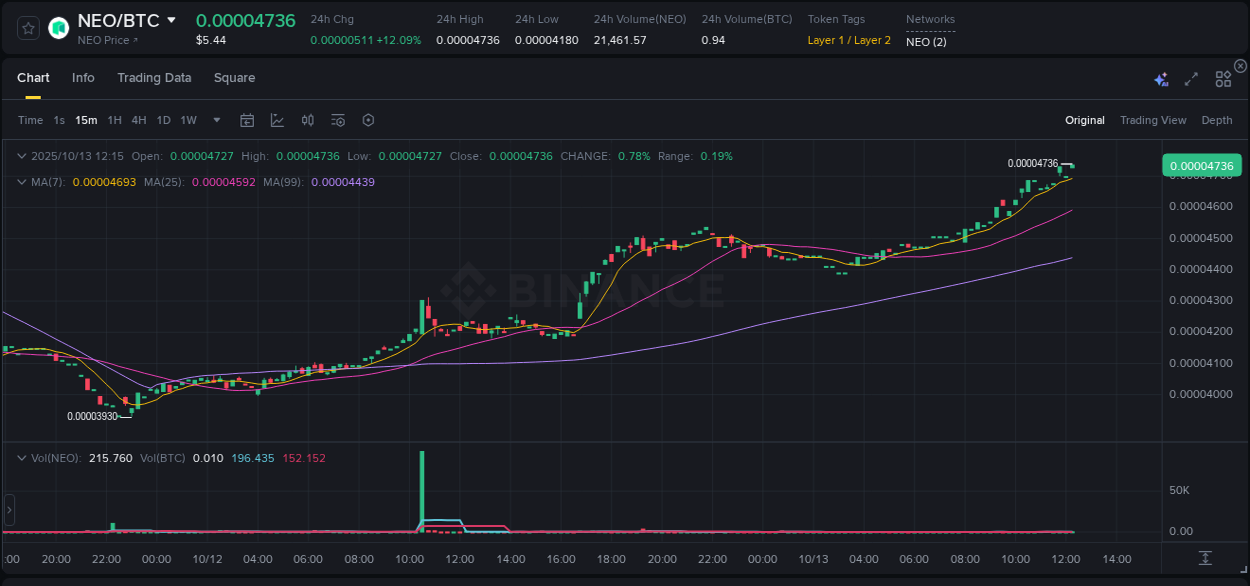Open the date range calendar picker
The image size is (1250, 586).
[x=247, y=120]
